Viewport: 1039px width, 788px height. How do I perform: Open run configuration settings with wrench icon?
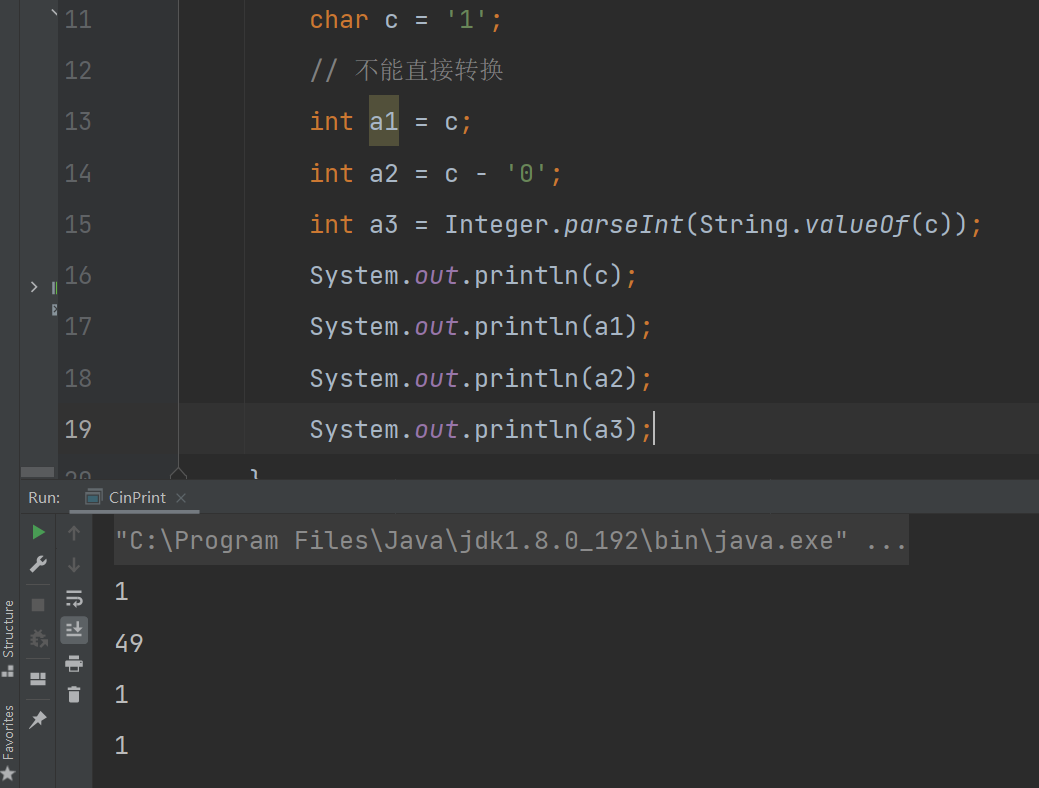tap(38, 564)
